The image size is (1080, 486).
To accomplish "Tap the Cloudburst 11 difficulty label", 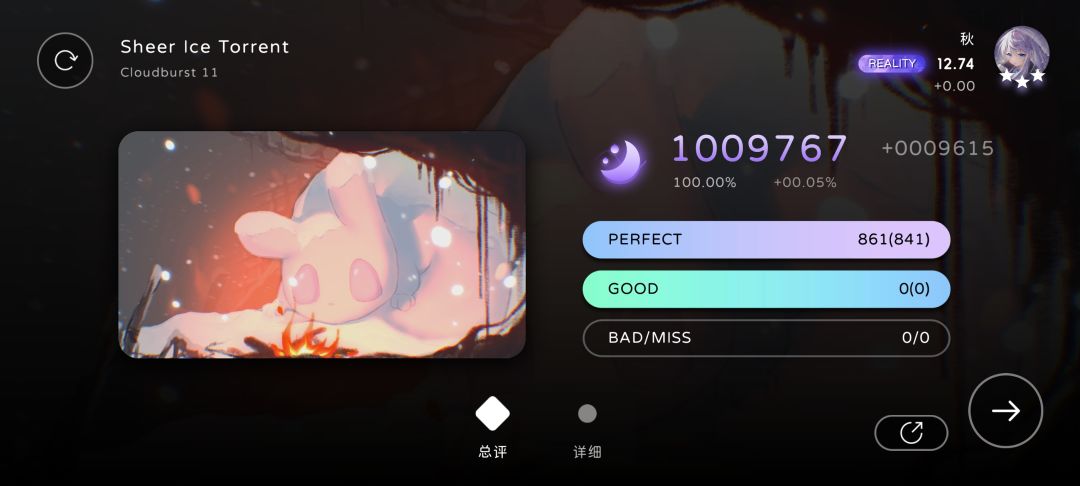I will [169, 72].
